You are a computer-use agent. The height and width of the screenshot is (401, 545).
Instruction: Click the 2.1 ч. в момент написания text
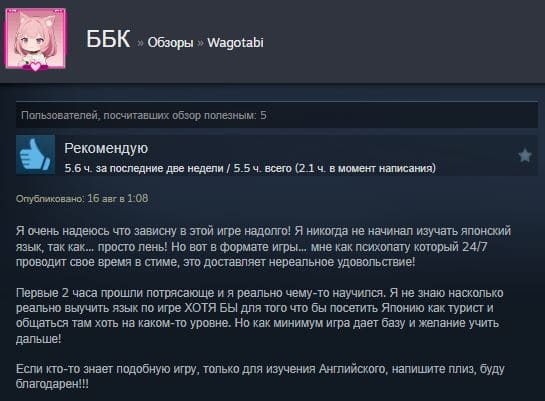pos(365,169)
